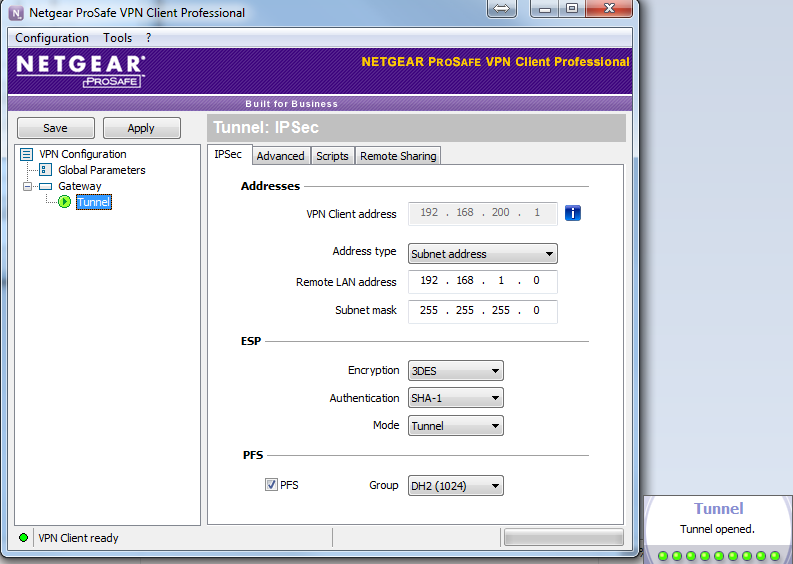Click the progress bar in the status bar
This screenshot has width=793, height=564.
click(564, 537)
